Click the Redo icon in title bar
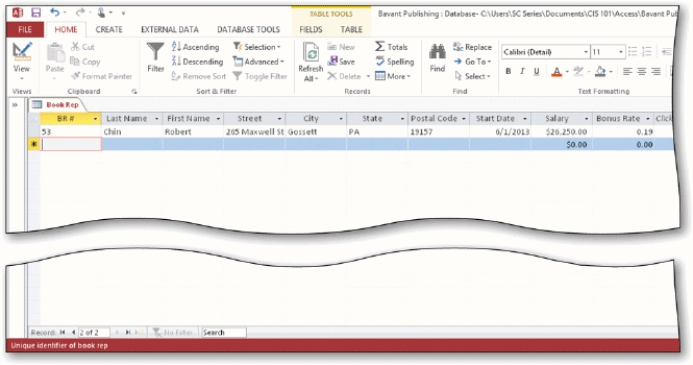Viewport: 693px width, 365px height. [x=80, y=12]
